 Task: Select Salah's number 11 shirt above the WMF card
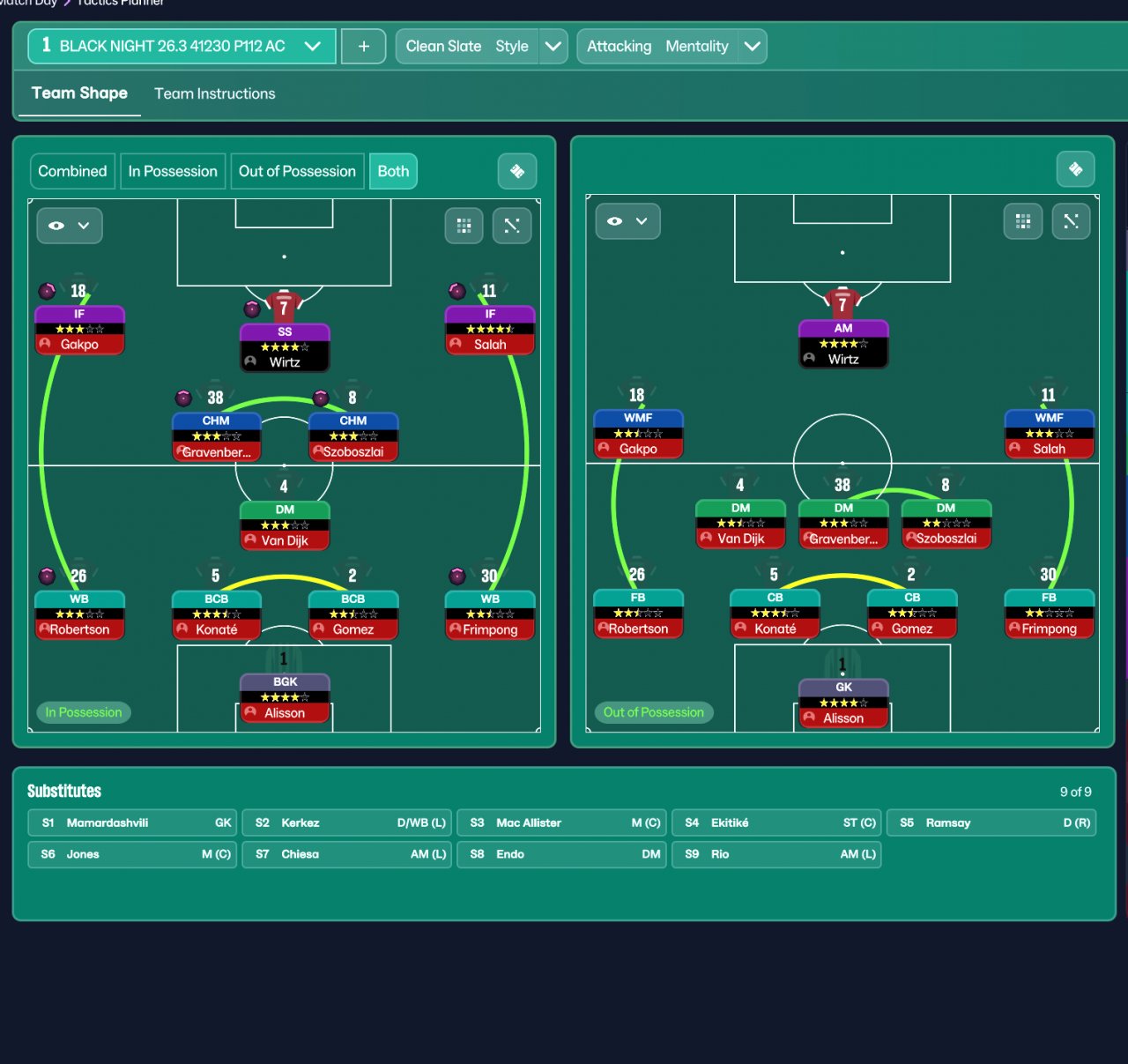click(1048, 394)
